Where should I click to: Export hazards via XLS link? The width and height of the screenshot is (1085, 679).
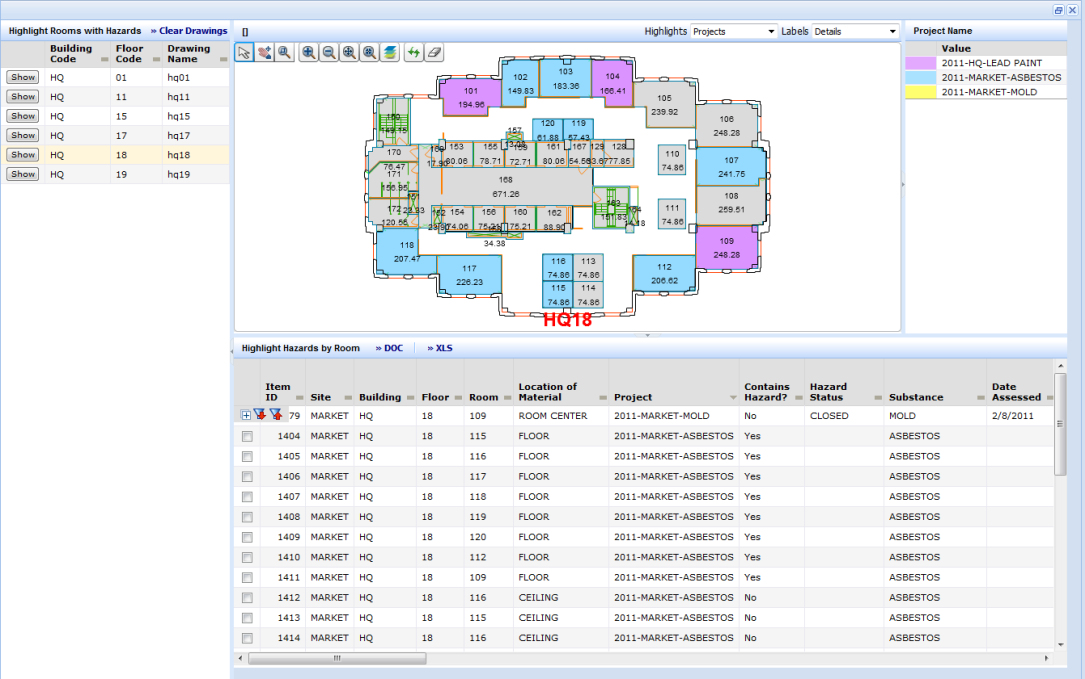click(444, 348)
